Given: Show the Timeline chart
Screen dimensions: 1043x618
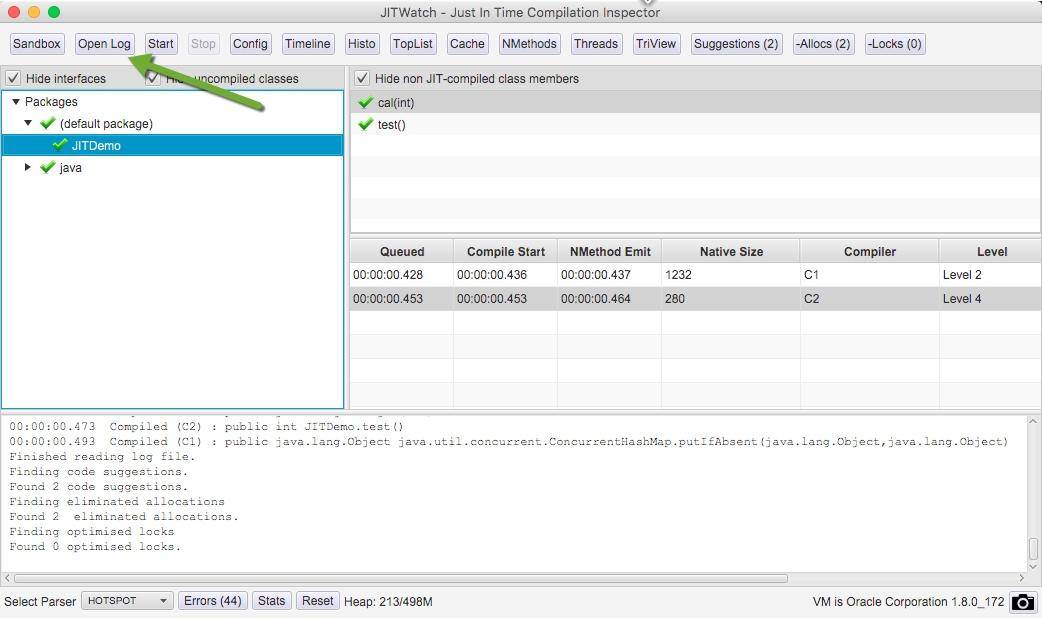Looking at the screenshot, I should pyautogui.click(x=307, y=44).
